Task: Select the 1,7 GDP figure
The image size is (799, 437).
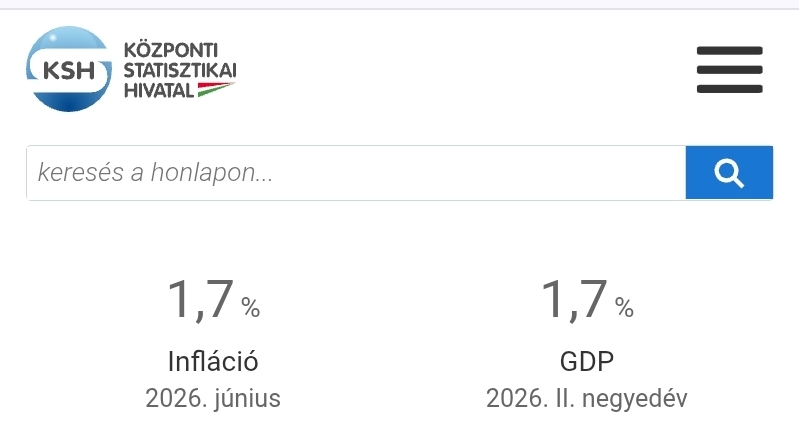Action: 574,299
